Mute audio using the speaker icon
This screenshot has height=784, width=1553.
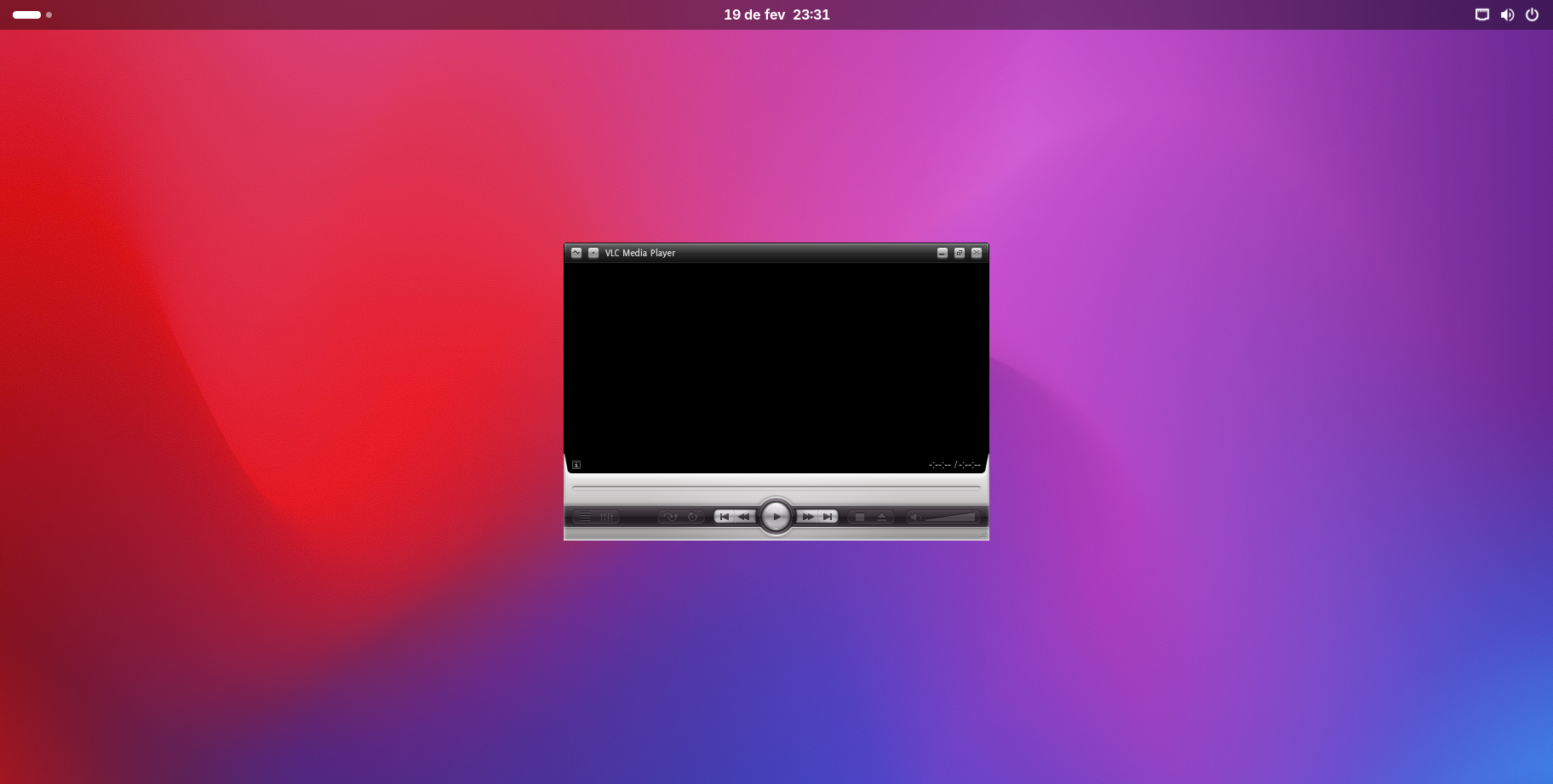point(915,517)
